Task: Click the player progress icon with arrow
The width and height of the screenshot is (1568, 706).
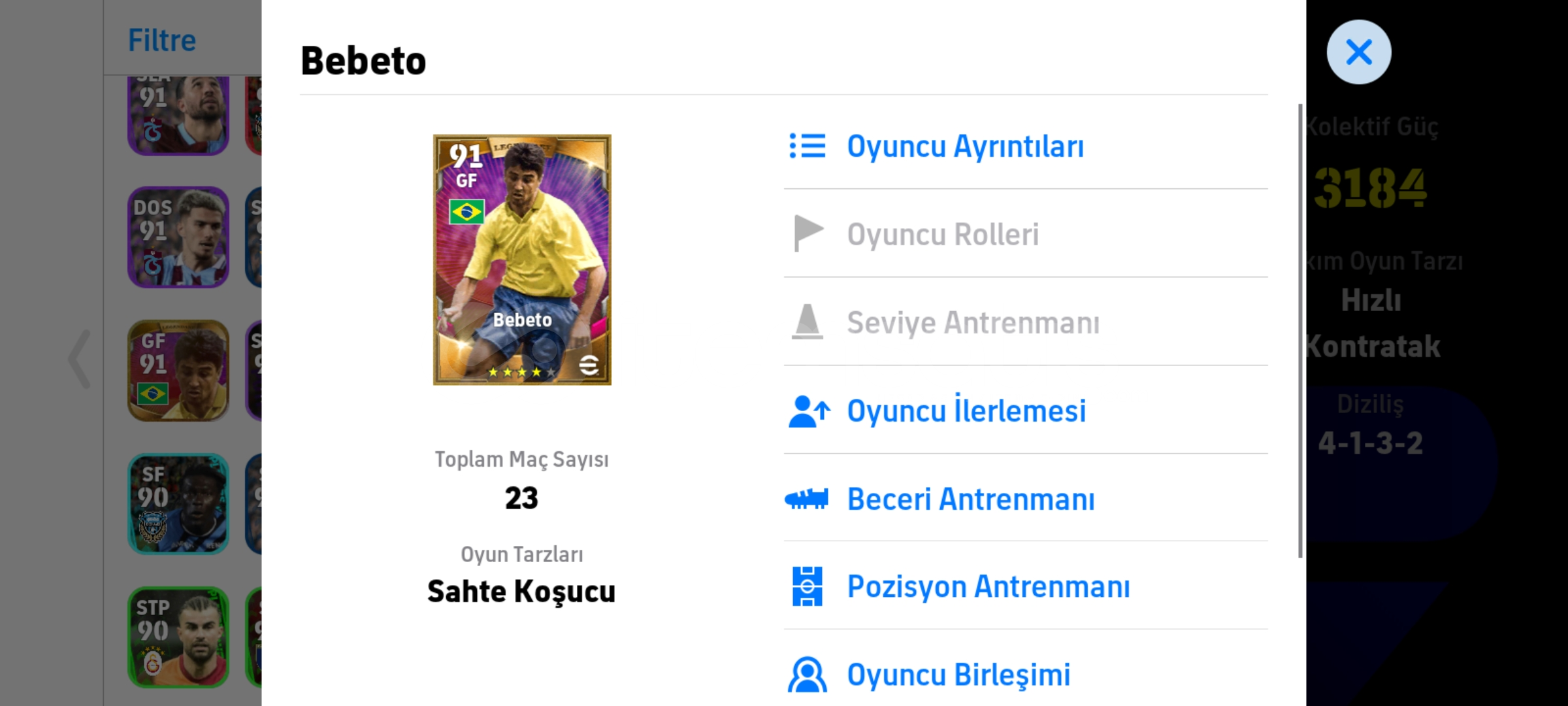Action: pyautogui.click(x=809, y=411)
